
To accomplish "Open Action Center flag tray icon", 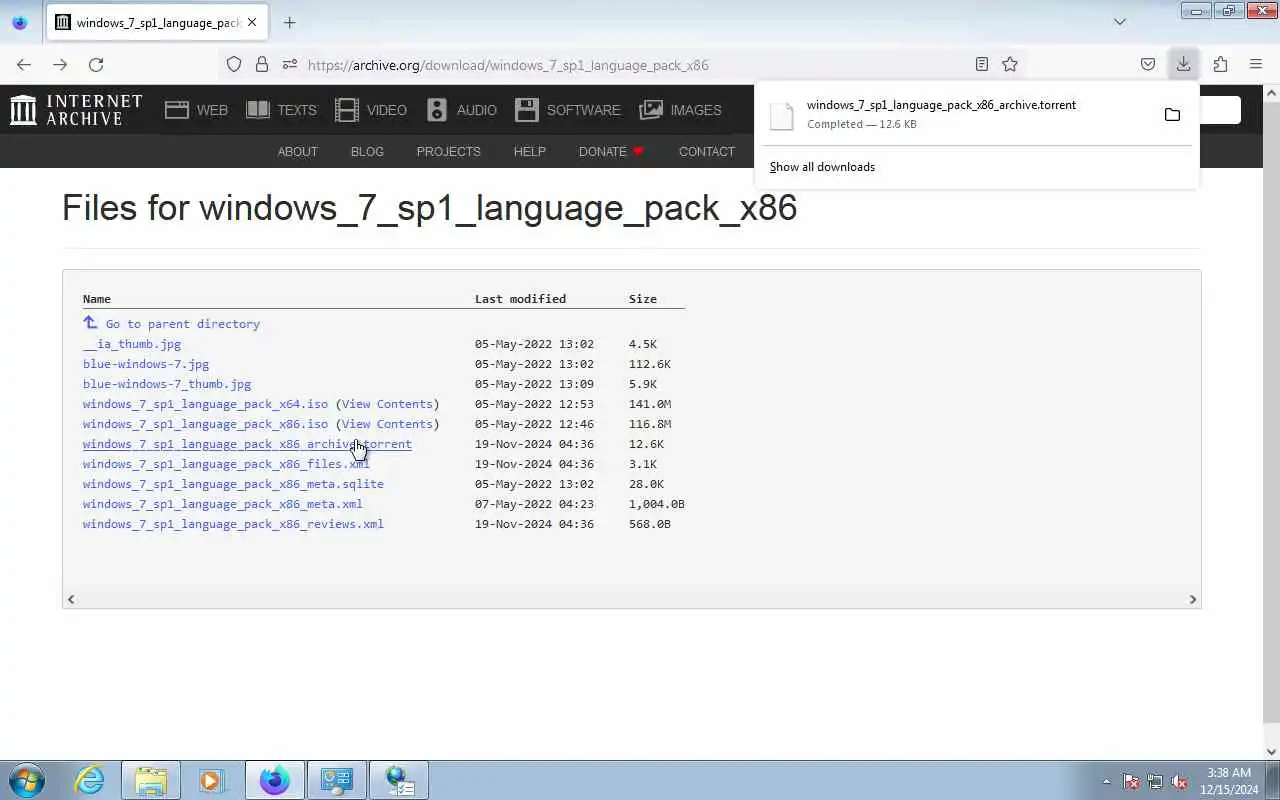I will 1131,781.
